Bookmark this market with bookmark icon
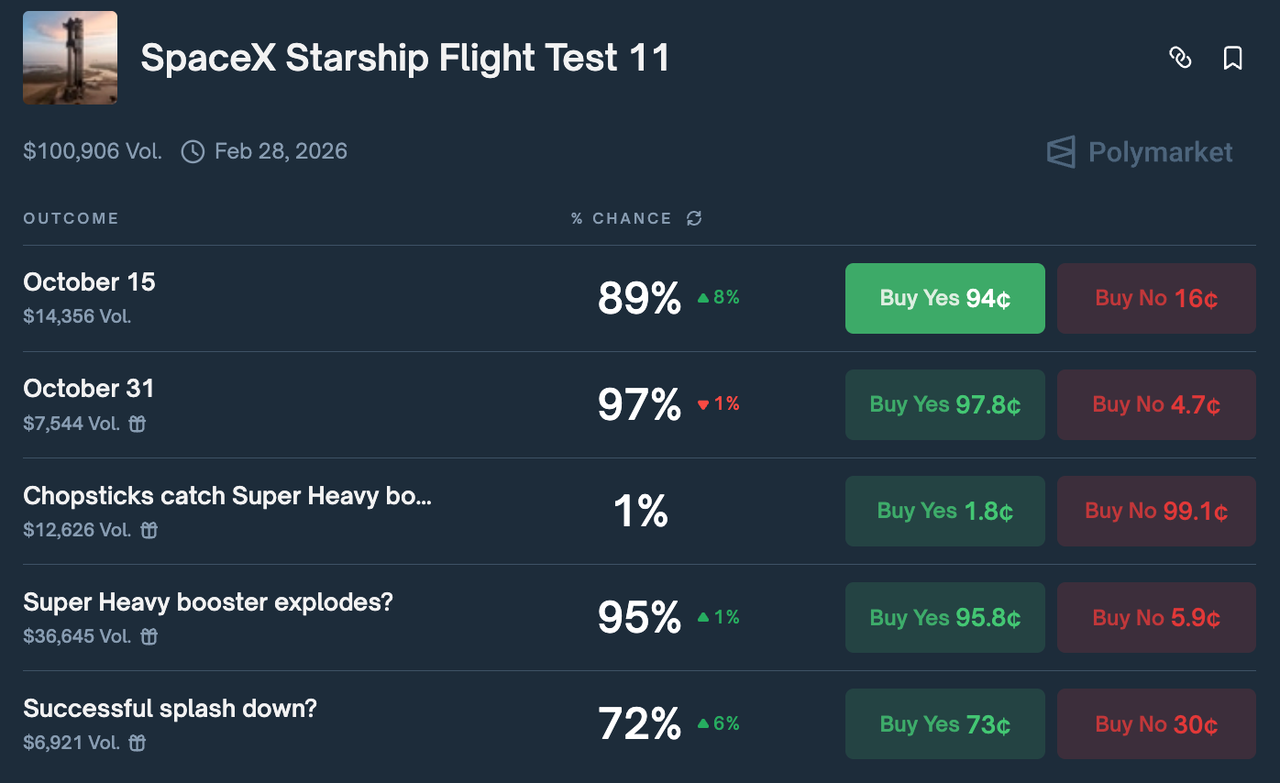 click(x=1233, y=58)
